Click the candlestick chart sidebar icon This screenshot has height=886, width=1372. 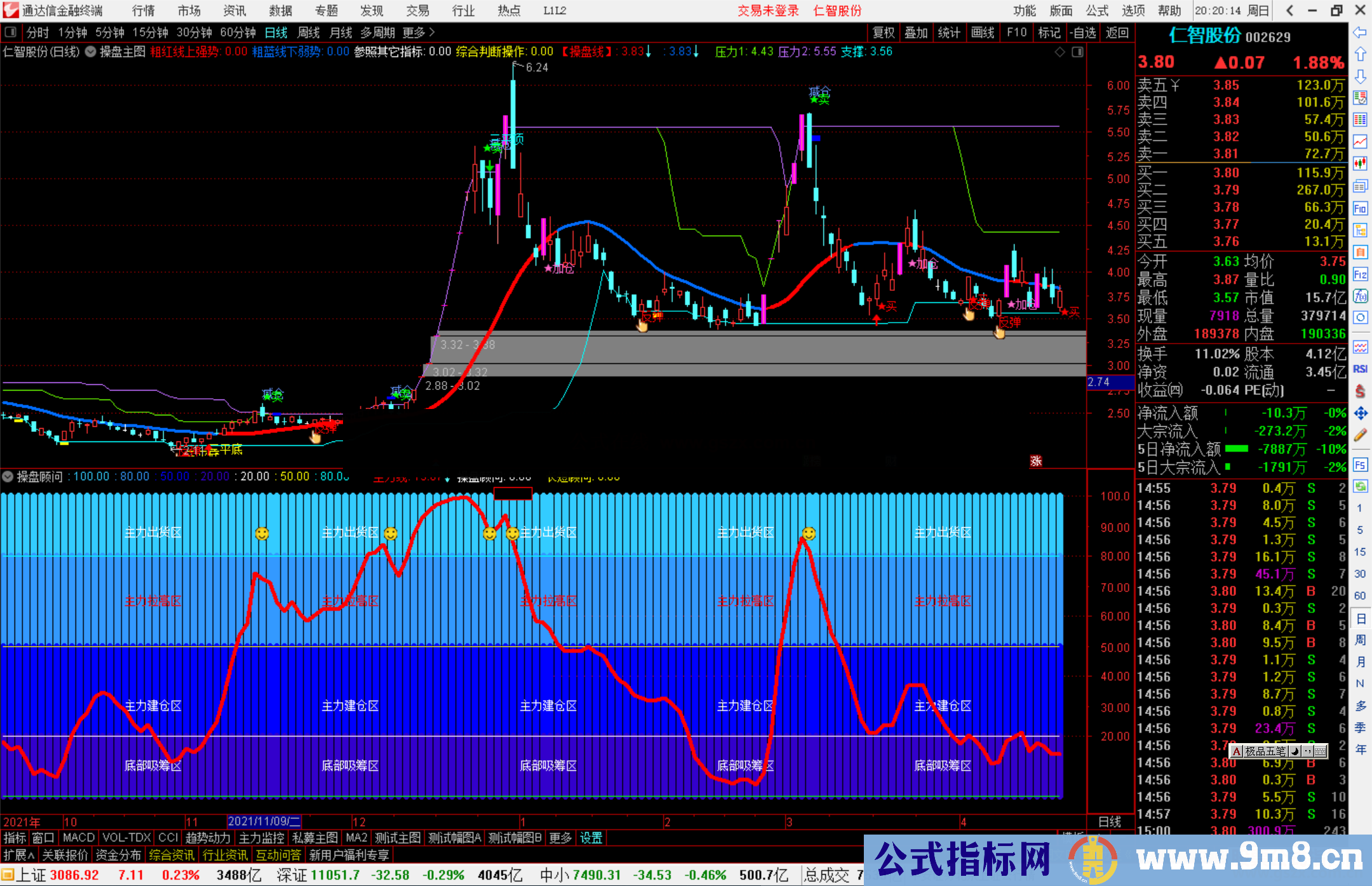click(x=1360, y=164)
